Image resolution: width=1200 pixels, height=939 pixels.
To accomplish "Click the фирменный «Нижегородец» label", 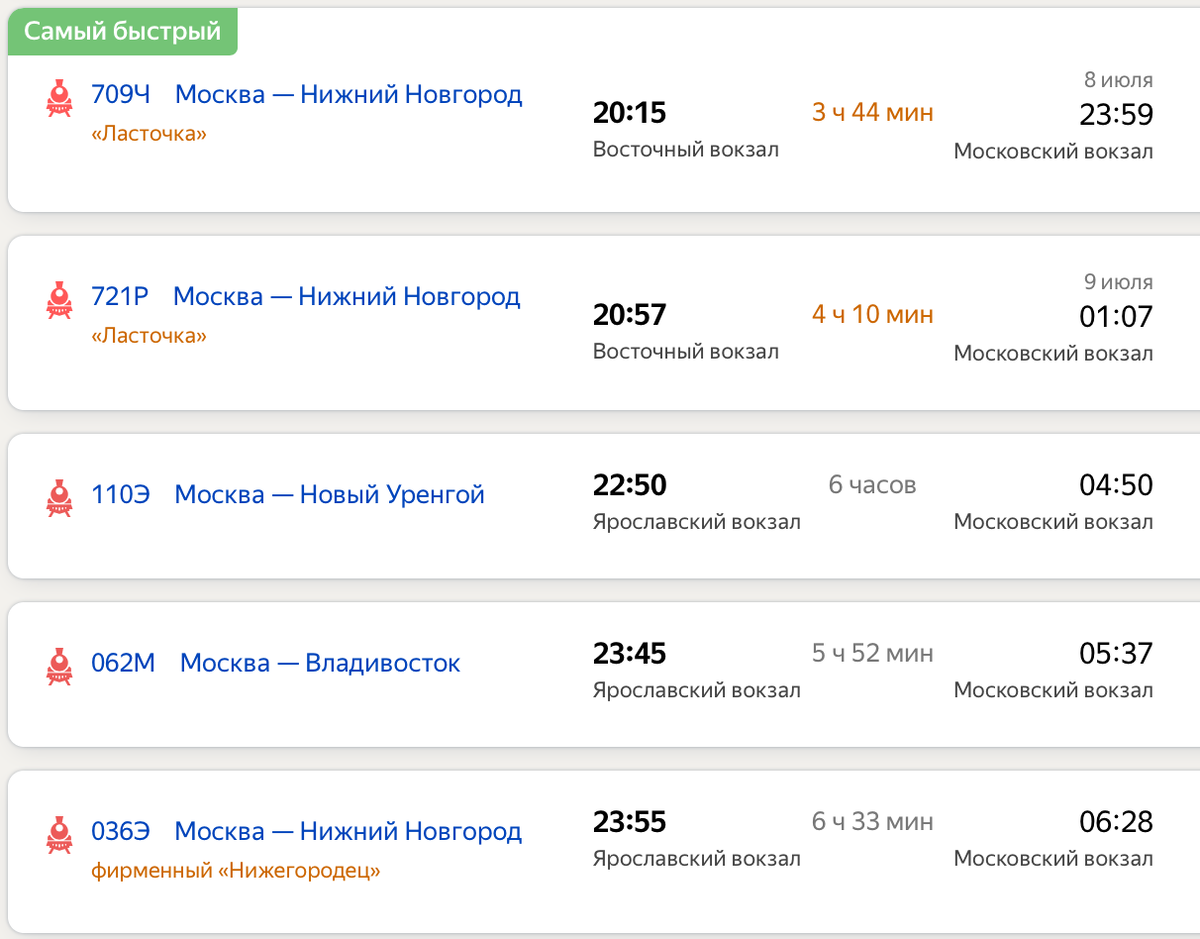I will (236, 871).
